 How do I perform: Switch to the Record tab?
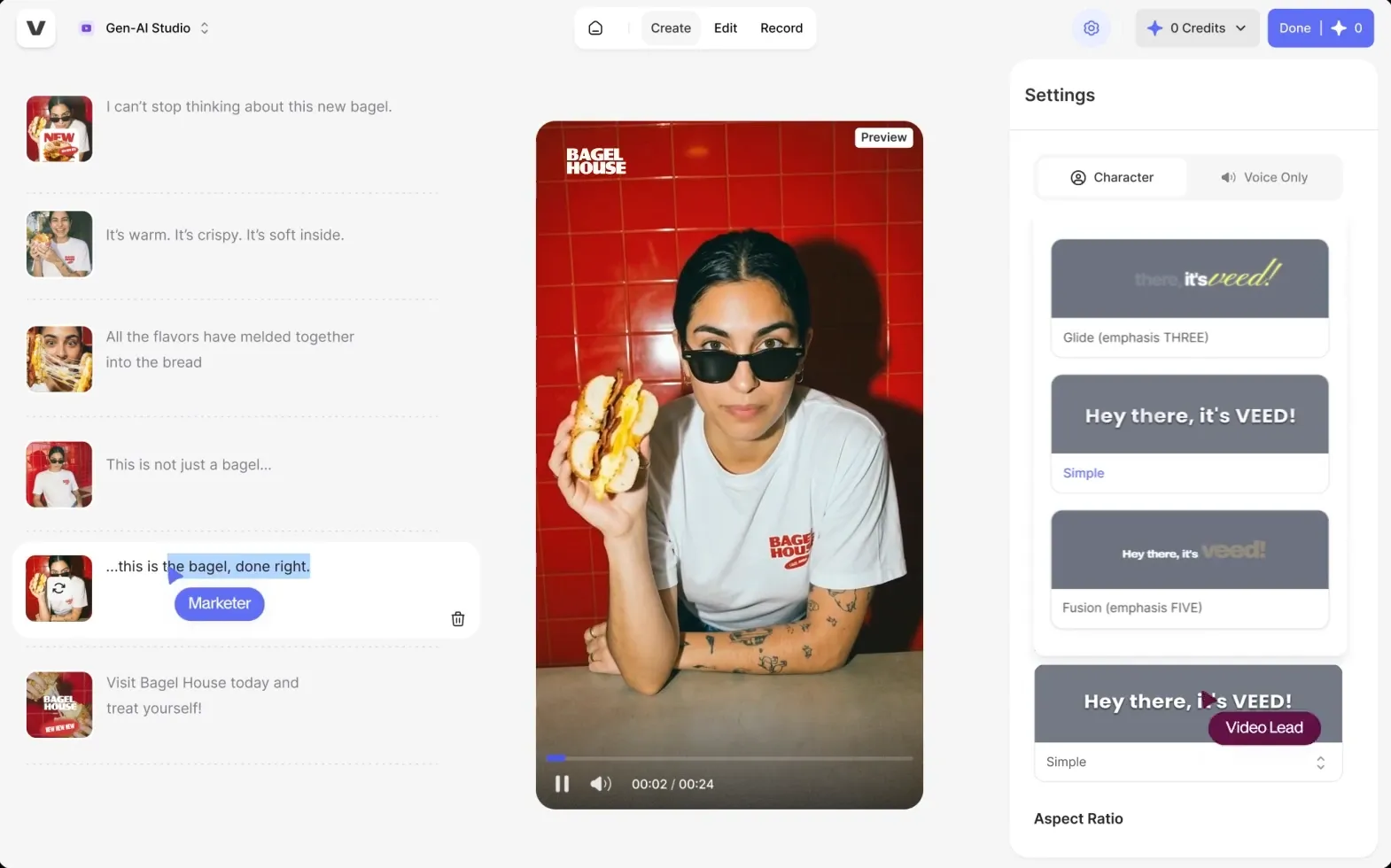coord(781,28)
